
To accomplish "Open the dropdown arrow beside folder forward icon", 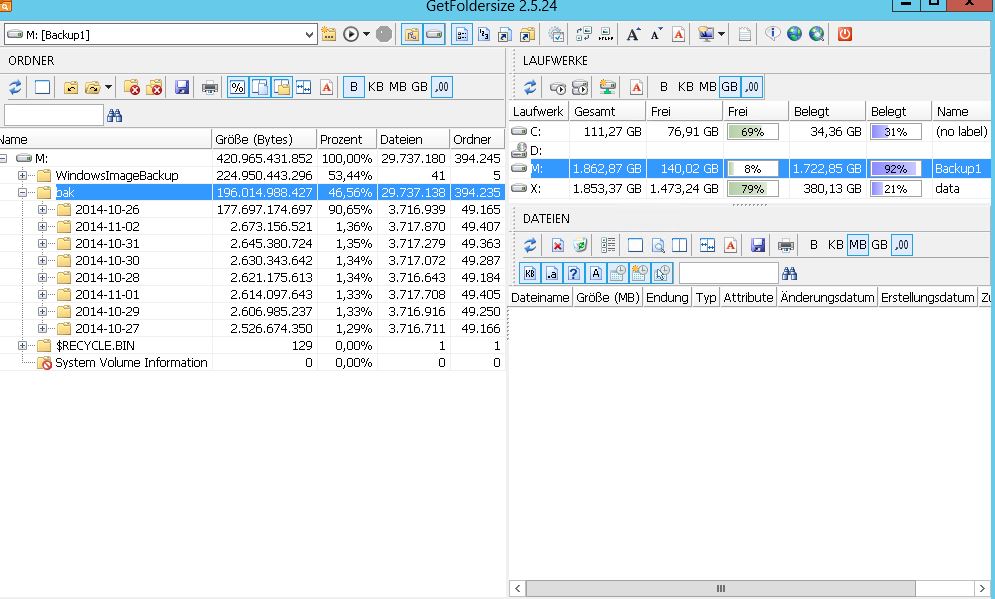I will [x=109, y=87].
